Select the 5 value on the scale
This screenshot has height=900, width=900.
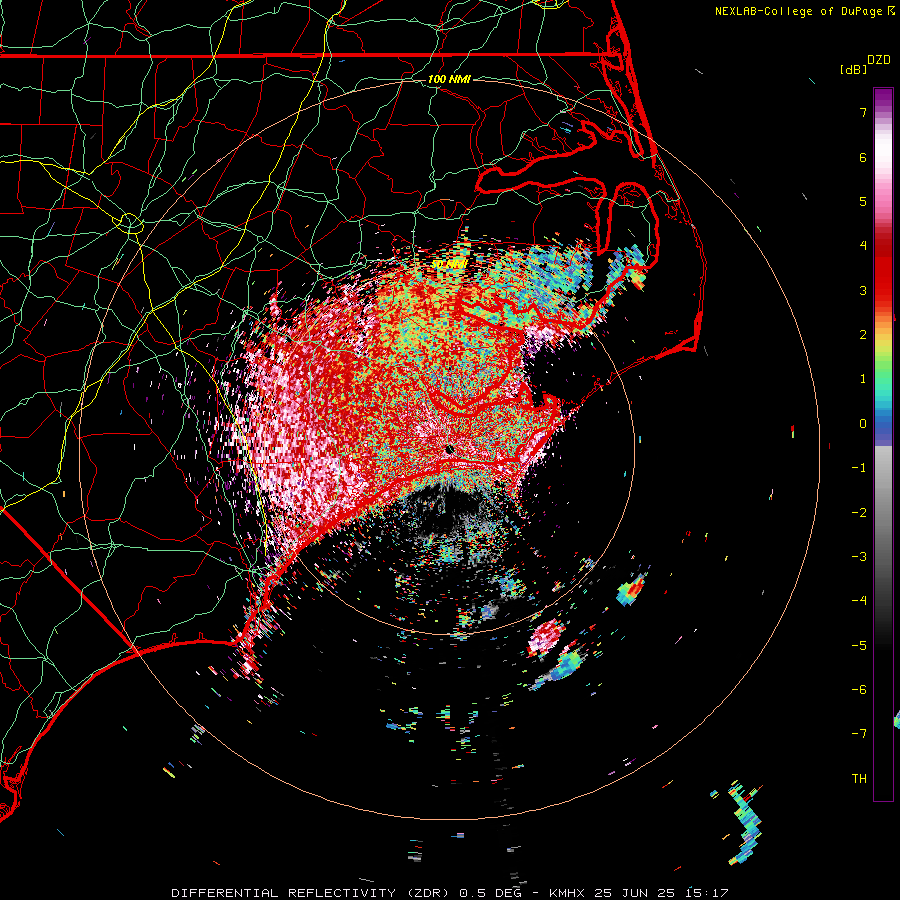coord(863,201)
